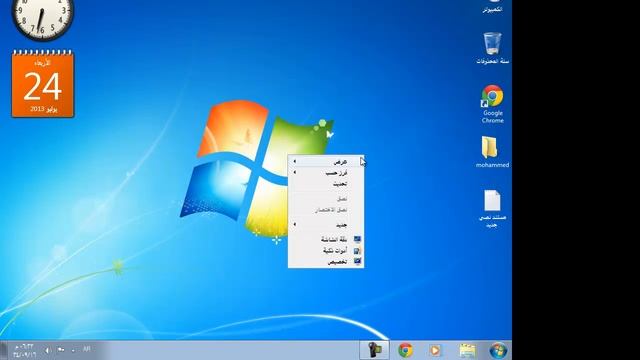
Task: Click the arrow beside فرز حسب
Action: pos(295,173)
